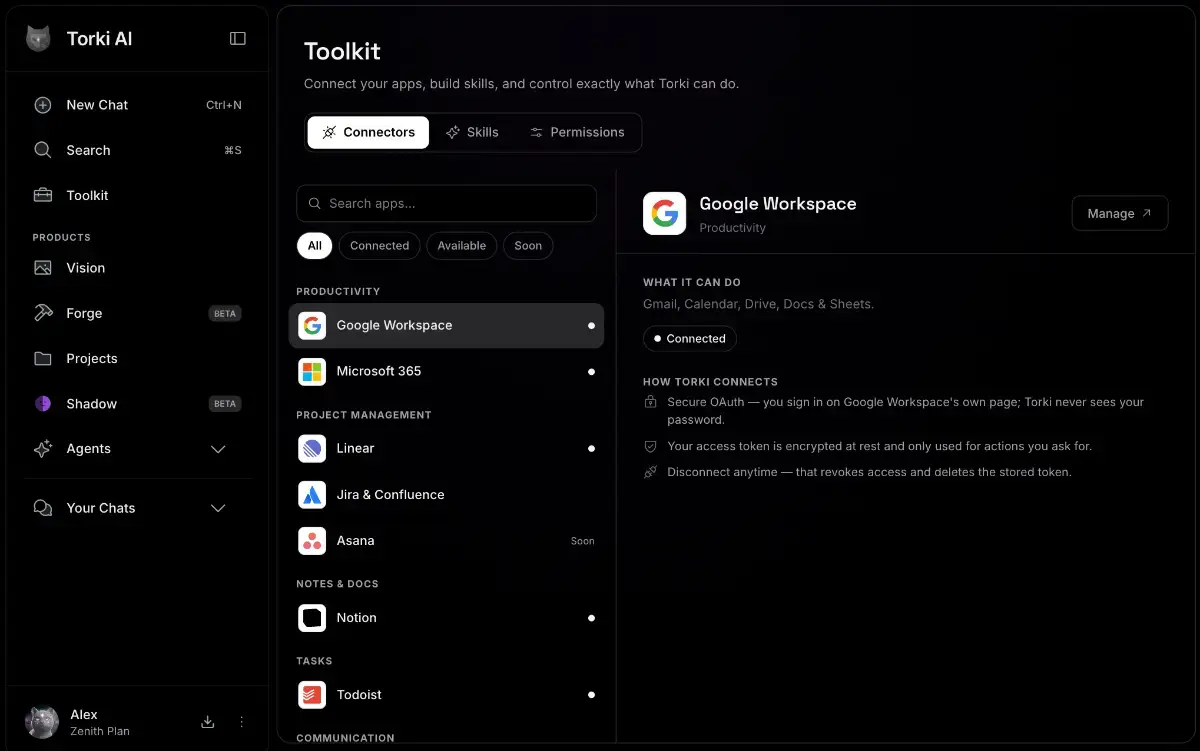This screenshot has height=751, width=1200.
Task: Click the Agents sparkle icon
Action: [x=43, y=449]
